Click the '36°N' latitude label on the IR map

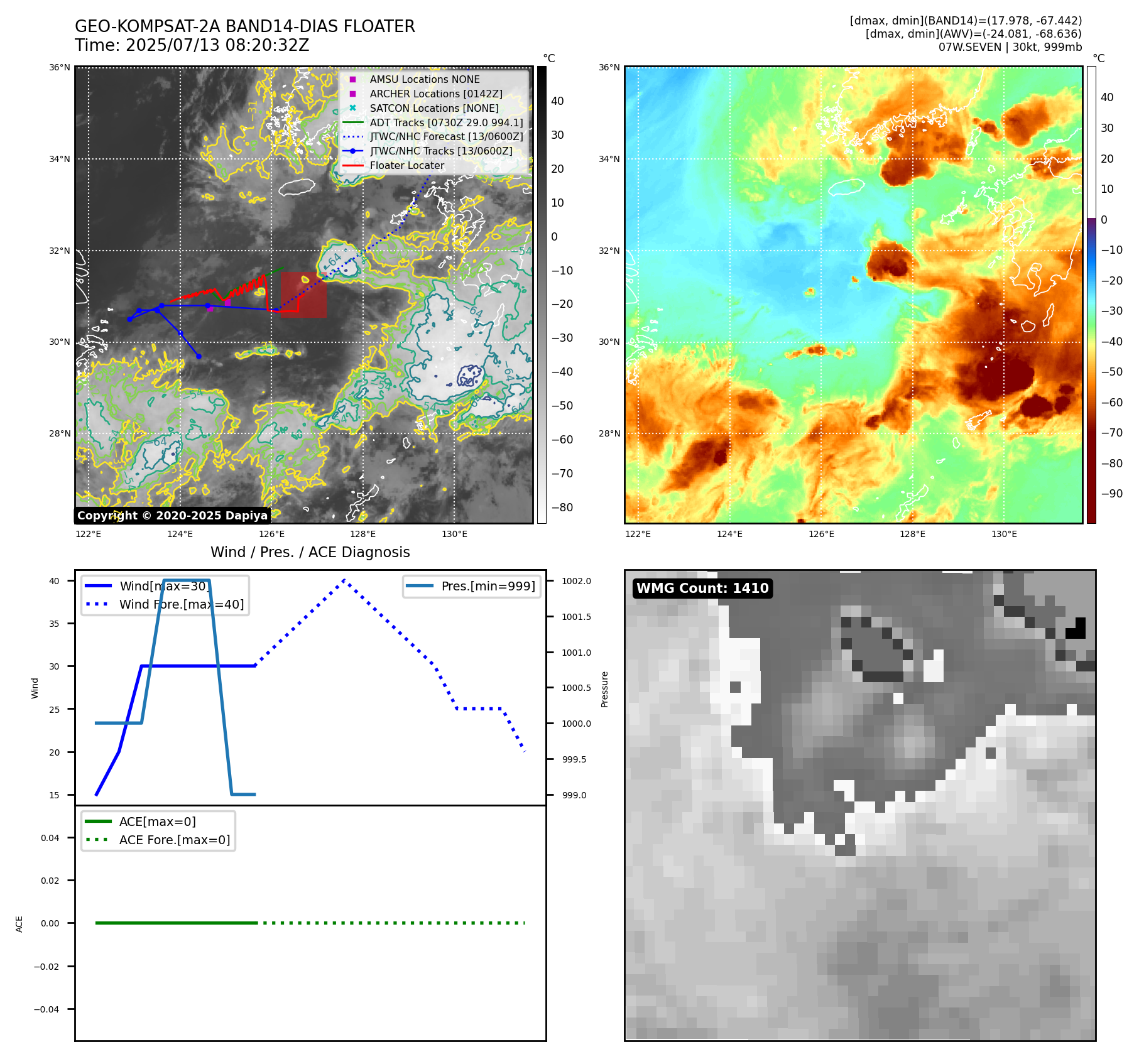click(x=60, y=67)
